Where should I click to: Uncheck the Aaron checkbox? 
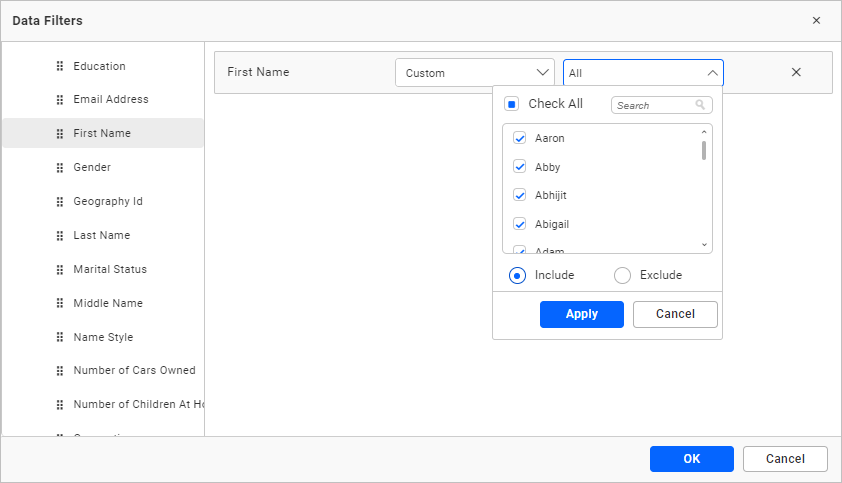click(520, 138)
